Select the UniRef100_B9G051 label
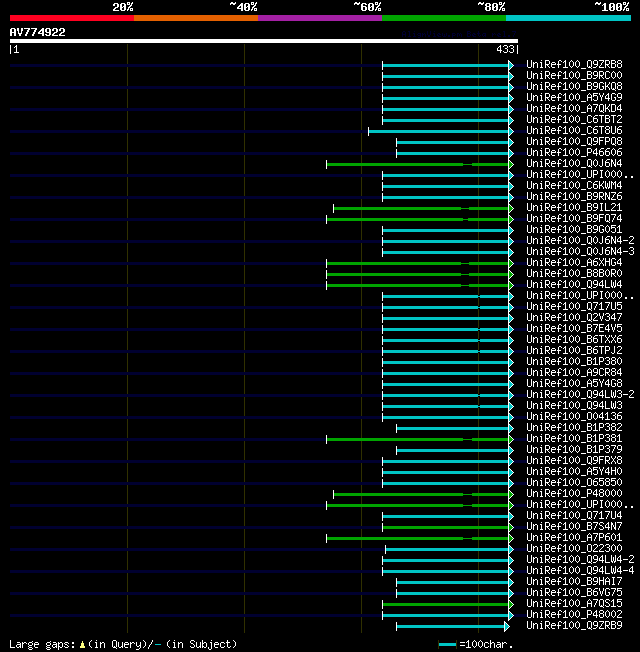640x652 pixels. [574, 230]
